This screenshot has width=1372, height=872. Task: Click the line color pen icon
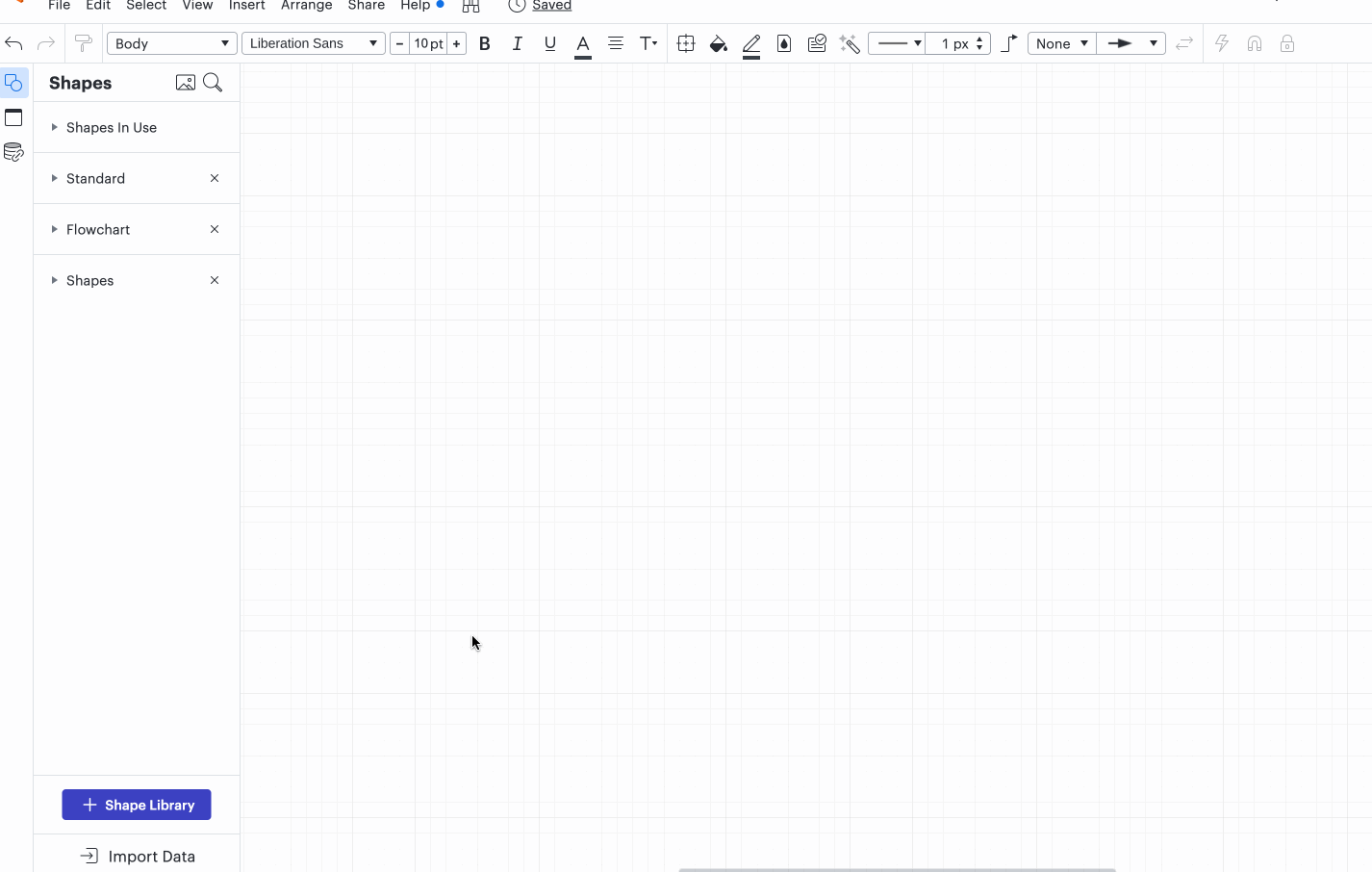(751, 43)
